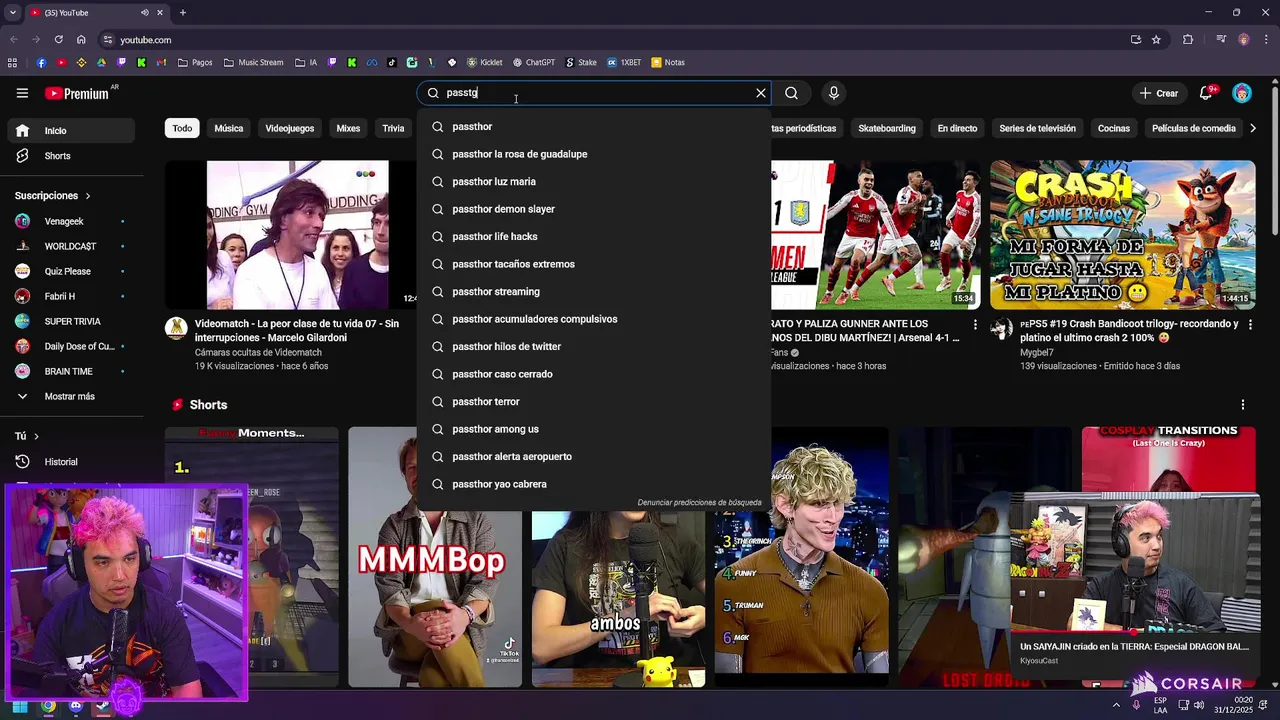This screenshot has width=1280, height=720.
Task: Select suggestion "passthor la rosa de guadalupe"
Action: [593, 154]
